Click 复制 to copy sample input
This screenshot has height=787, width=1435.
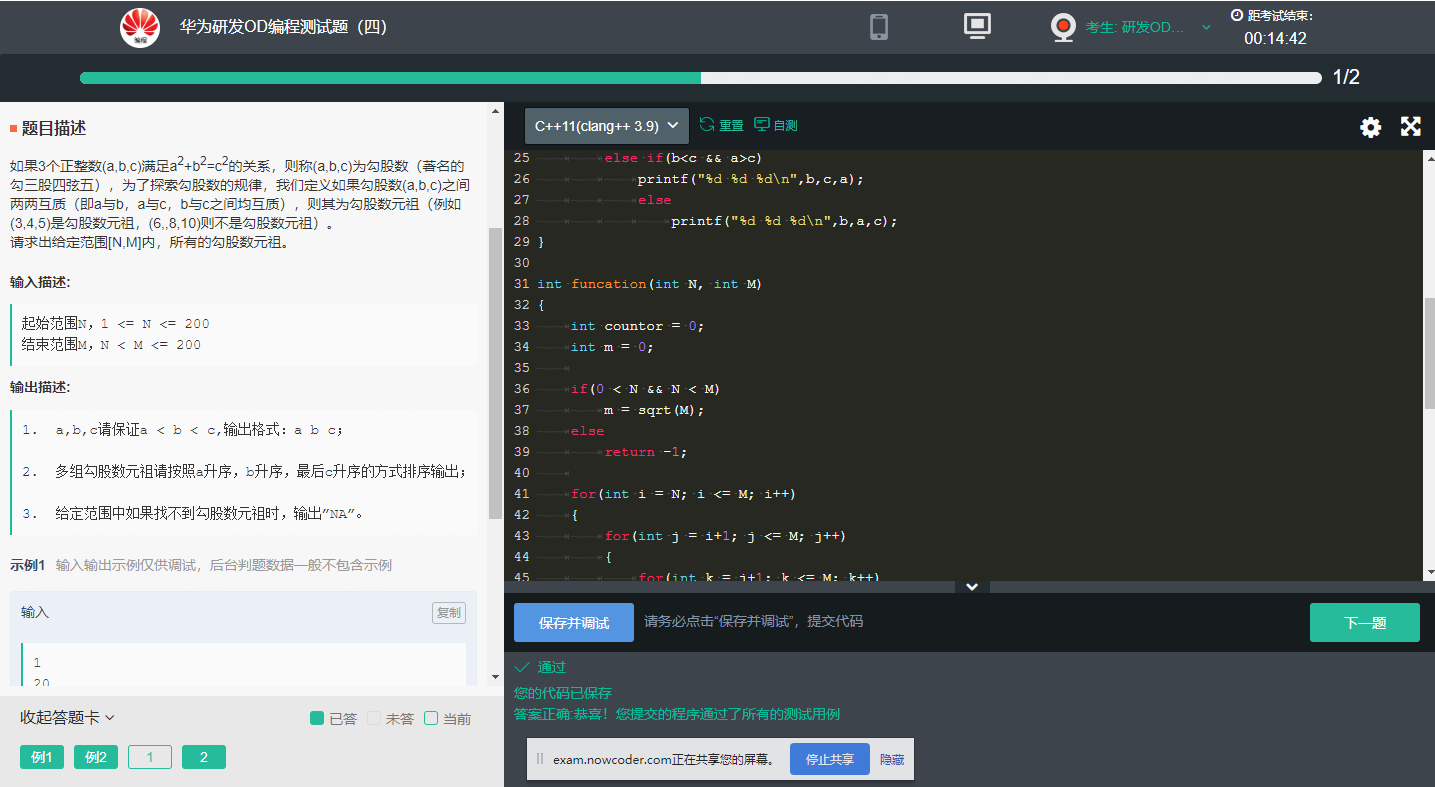point(449,612)
